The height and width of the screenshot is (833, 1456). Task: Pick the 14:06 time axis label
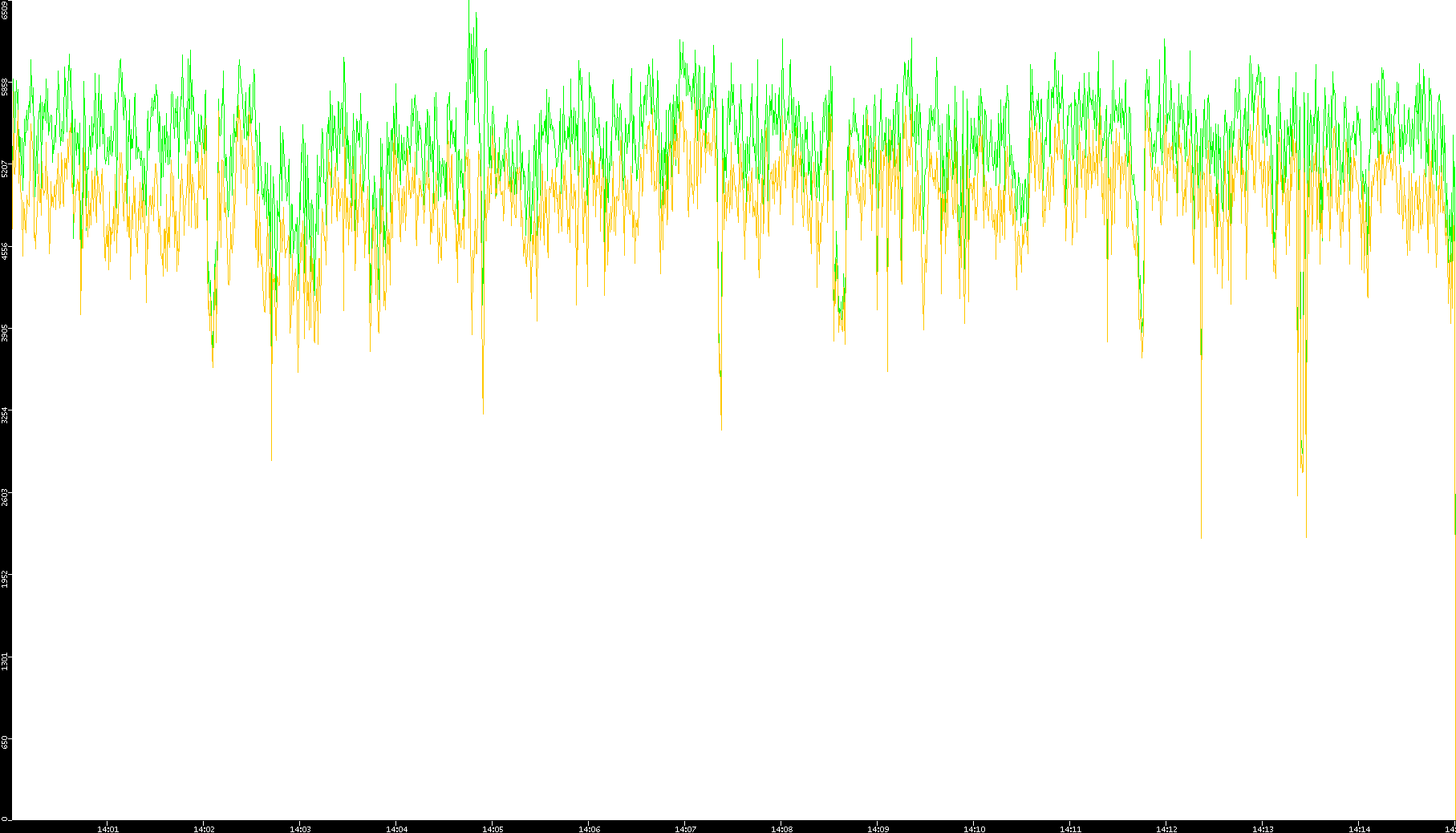[589, 829]
